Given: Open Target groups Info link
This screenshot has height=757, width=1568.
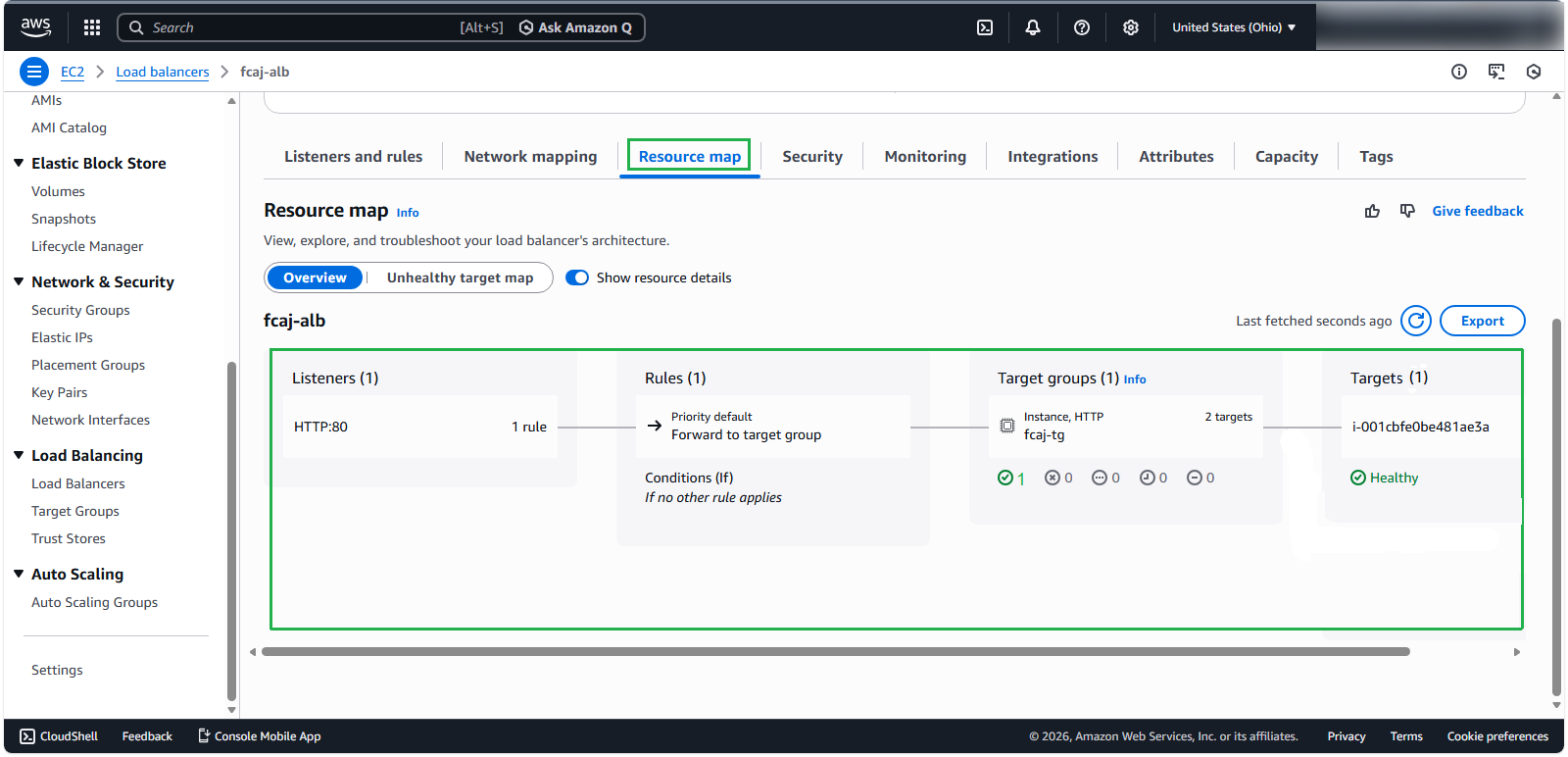Looking at the screenshot, I should (x=1135, y=379).
